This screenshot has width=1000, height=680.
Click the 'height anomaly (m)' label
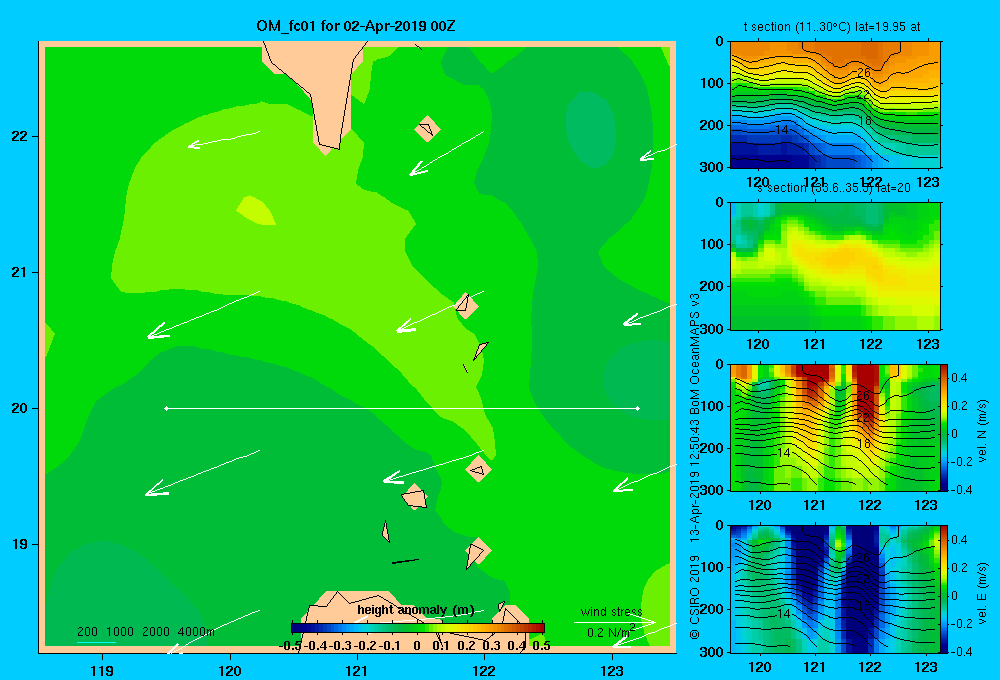[x=416, y=610]
